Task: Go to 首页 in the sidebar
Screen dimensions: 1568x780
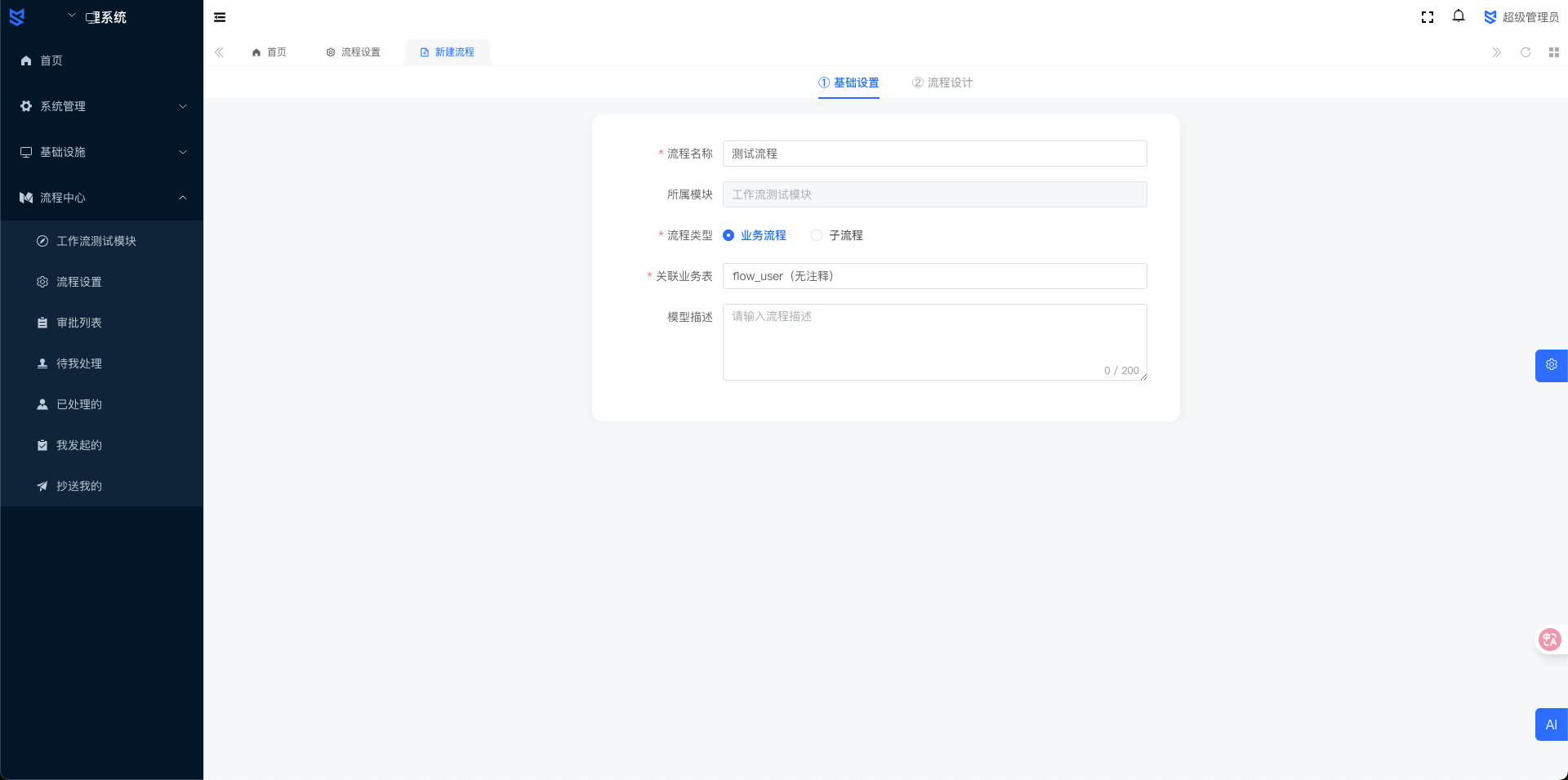Action: (x=102, y=60)
